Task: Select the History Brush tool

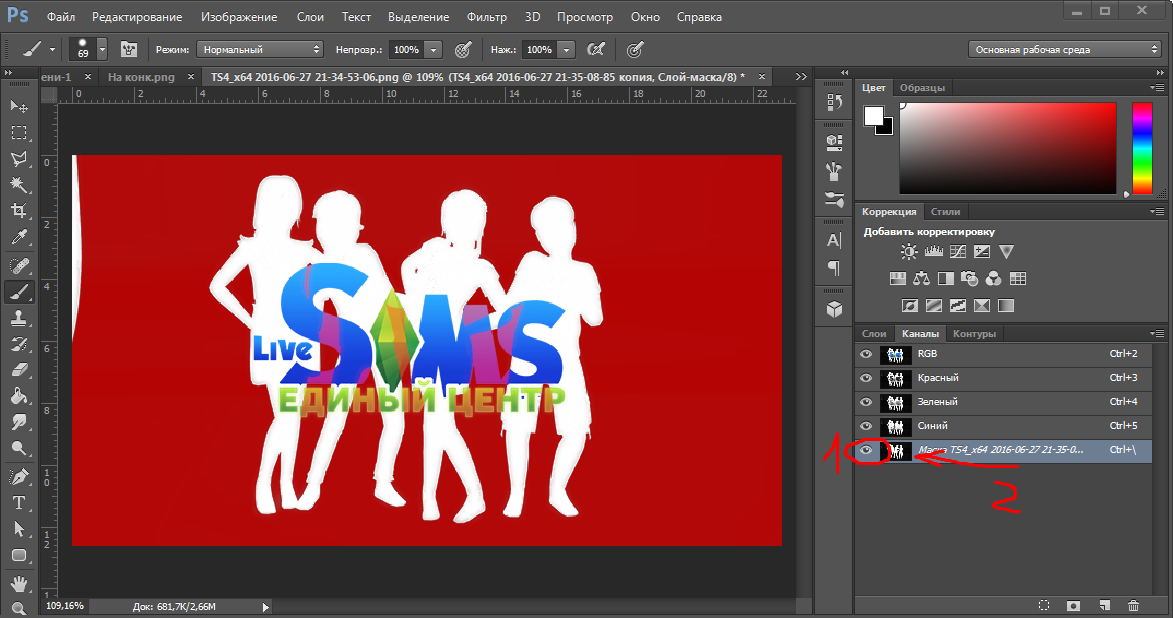Action: [x=19, y=344]
